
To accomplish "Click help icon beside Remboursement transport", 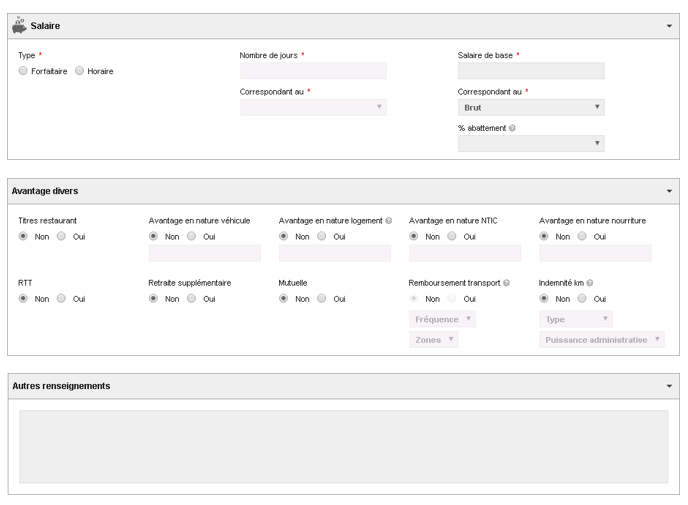I will pos(506,283).
